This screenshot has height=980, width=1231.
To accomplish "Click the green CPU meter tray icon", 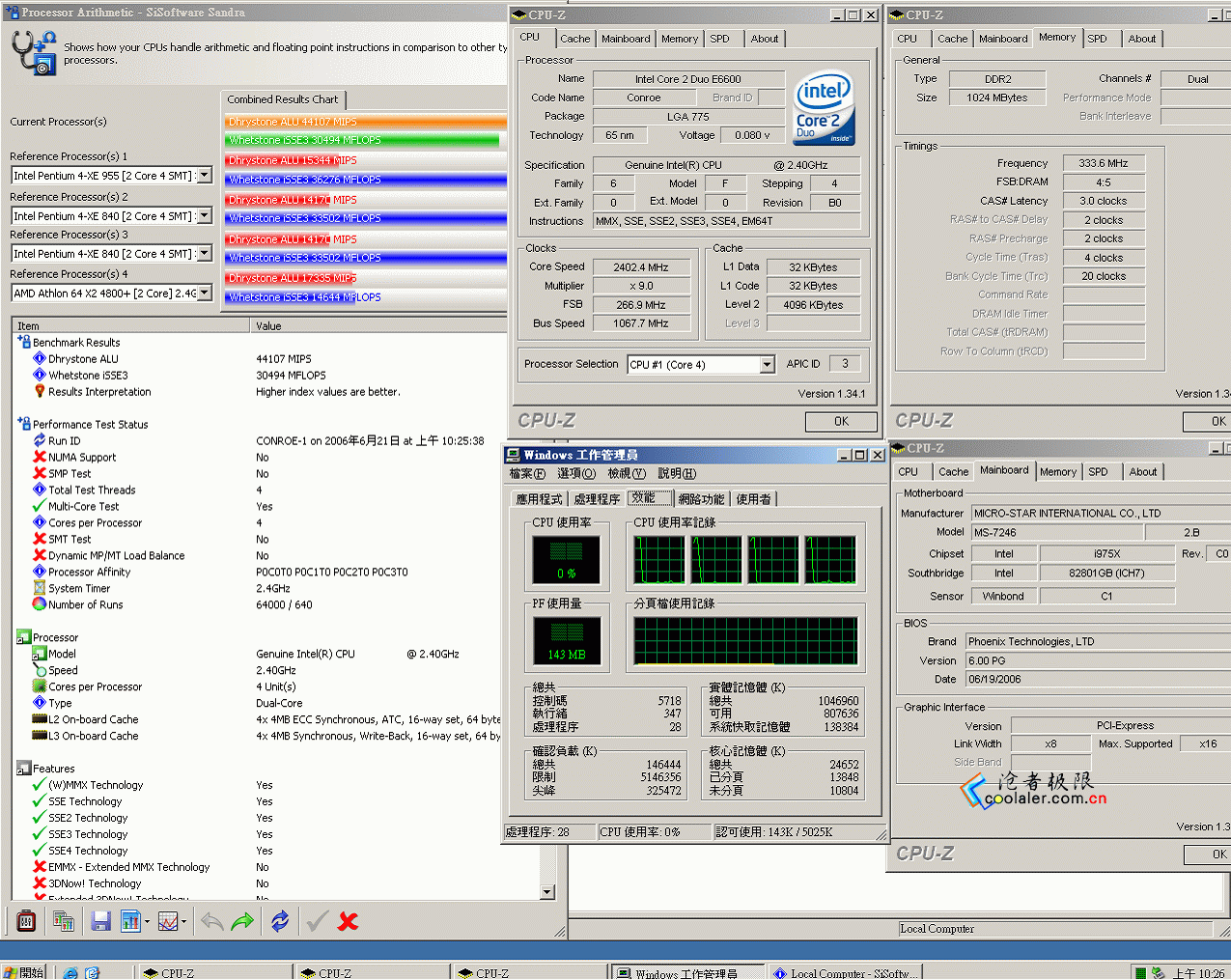I will 1140,972.
